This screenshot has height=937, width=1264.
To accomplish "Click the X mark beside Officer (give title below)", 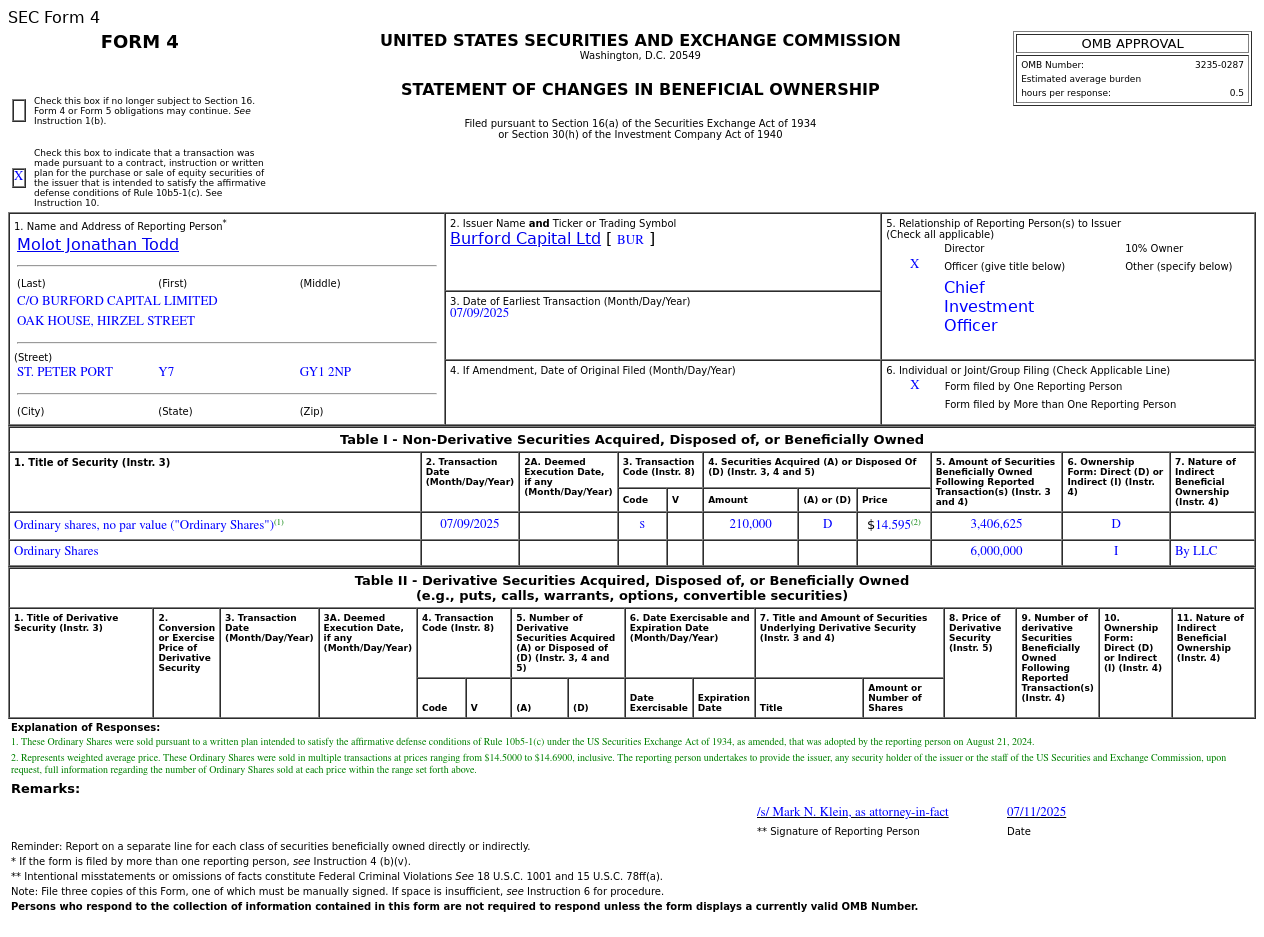I will (x=914, y=265).
